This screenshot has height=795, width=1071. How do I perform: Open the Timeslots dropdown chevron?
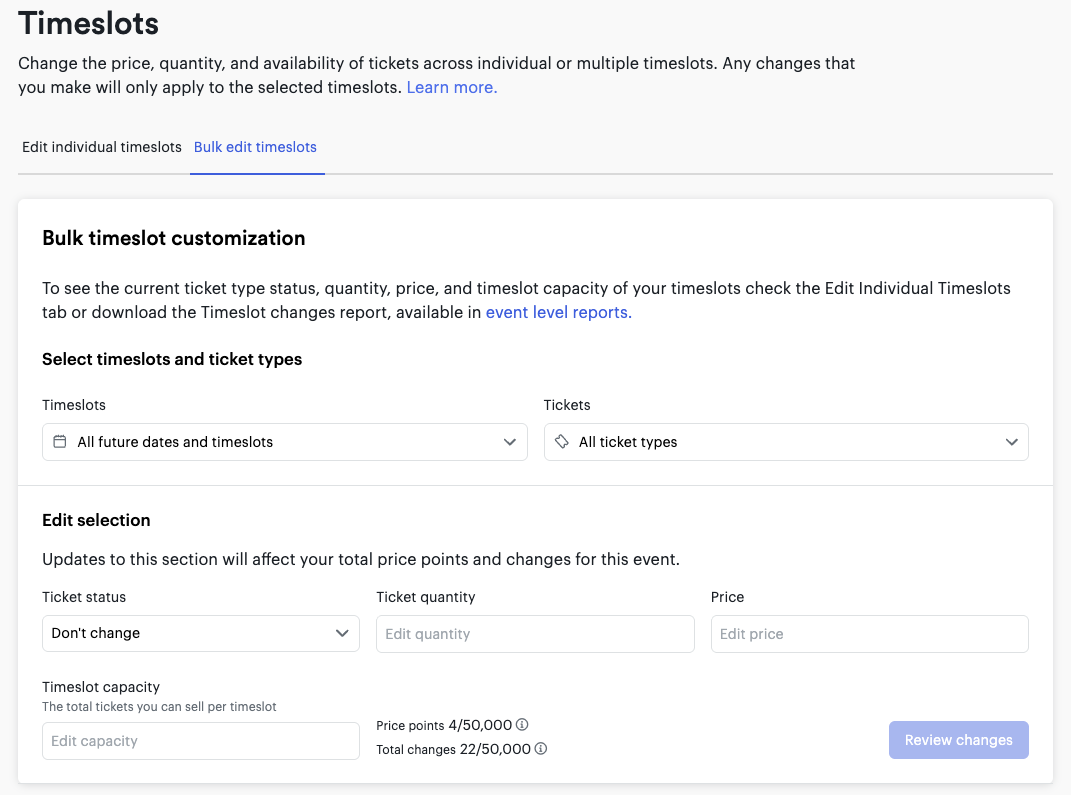[x=510, y=442]
